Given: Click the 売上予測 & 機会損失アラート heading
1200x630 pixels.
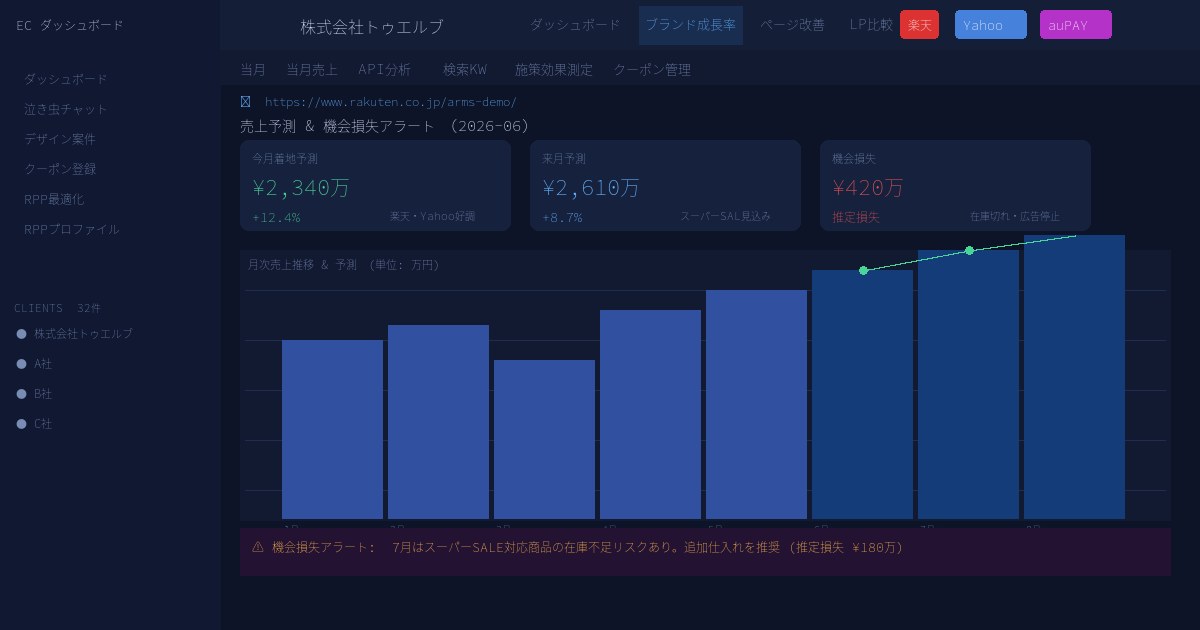Looking at the screenshot, I should 385,126.
